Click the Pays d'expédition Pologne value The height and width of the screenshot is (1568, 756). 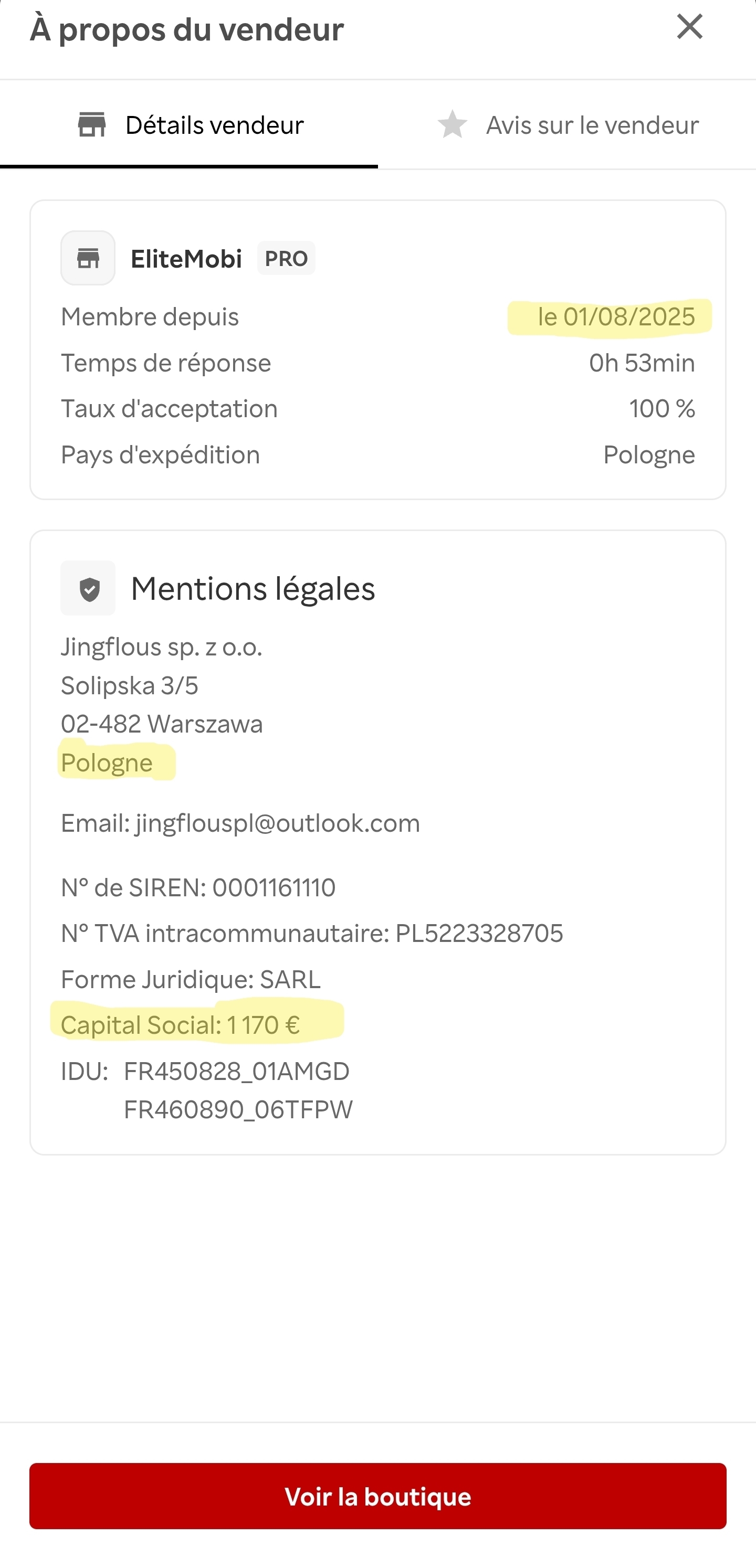648,454
